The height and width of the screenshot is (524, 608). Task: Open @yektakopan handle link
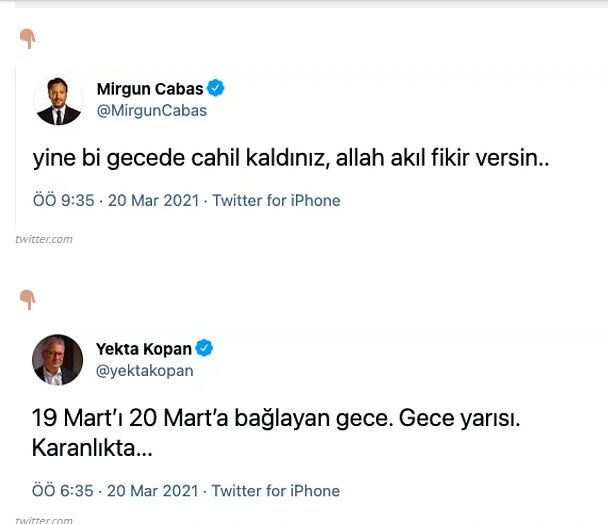click(145, 371)
